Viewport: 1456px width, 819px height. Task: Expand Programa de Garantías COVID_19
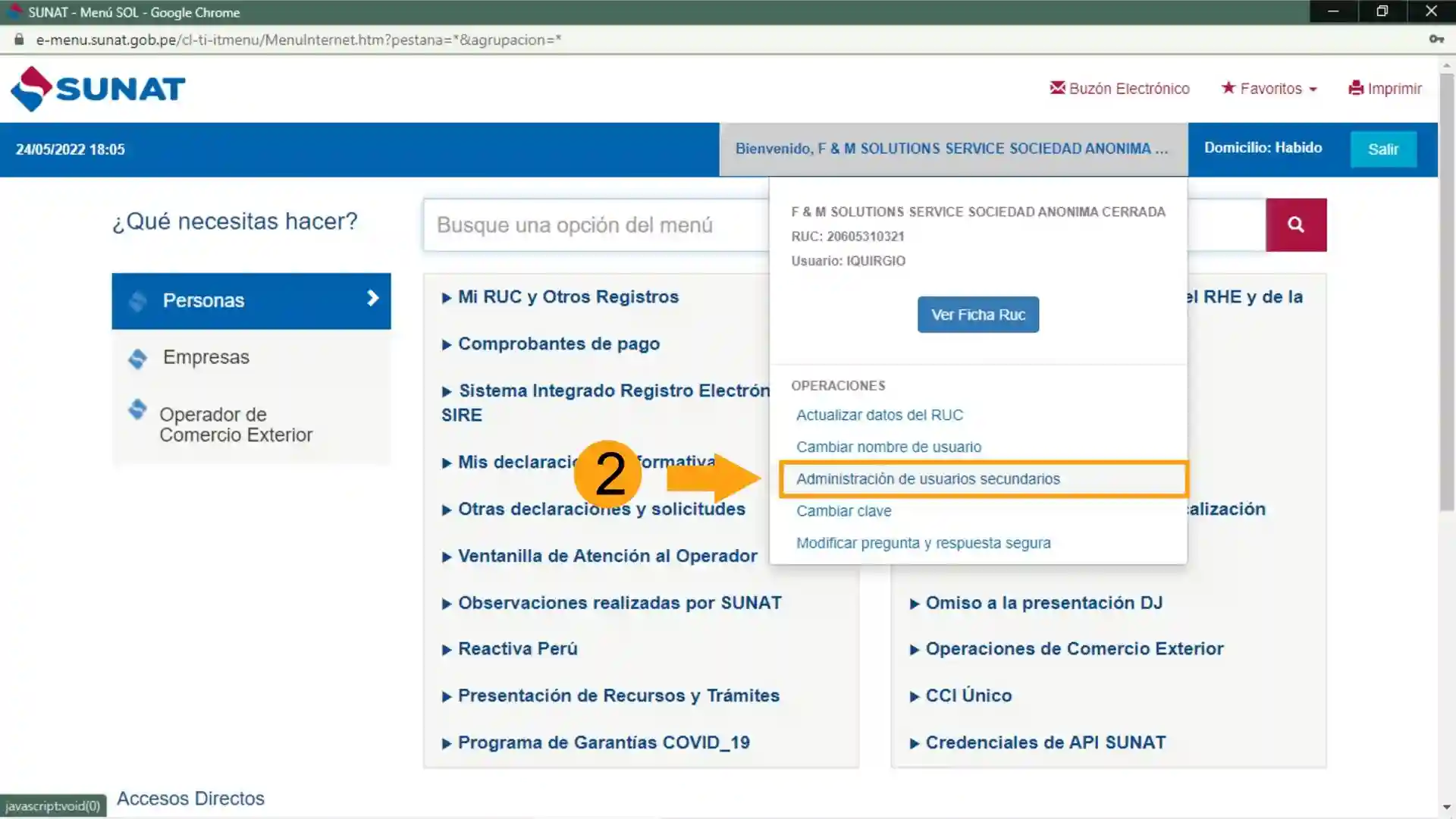tap(596, 743)
